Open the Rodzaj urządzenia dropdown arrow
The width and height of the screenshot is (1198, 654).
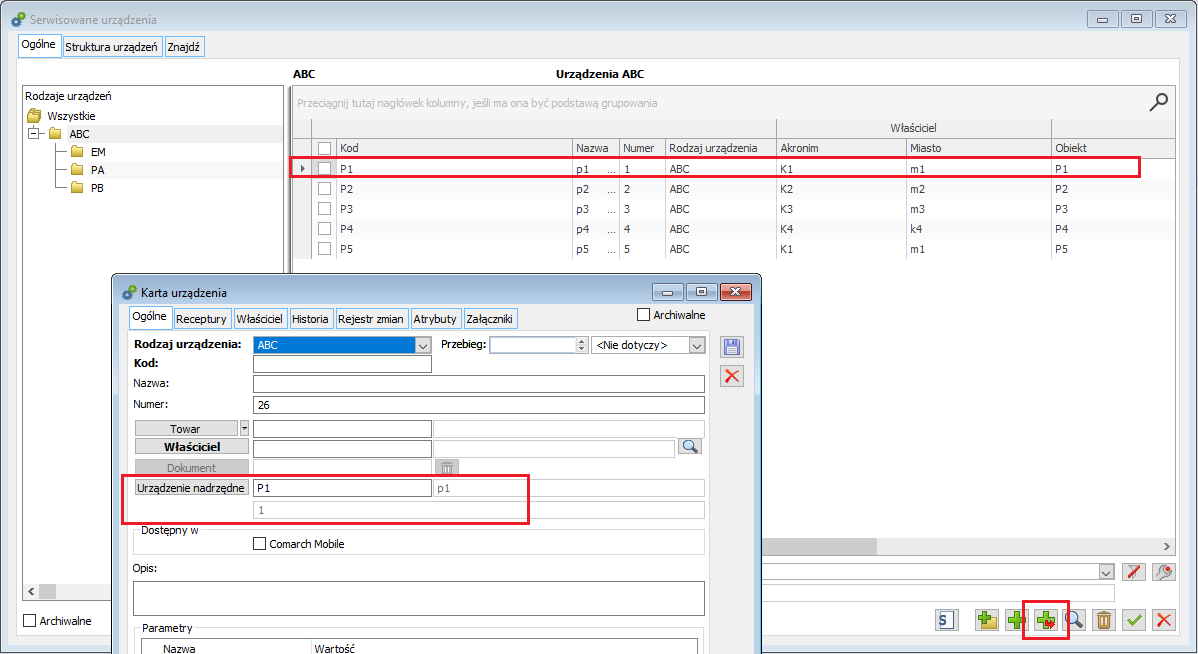(x=423, y=345)
